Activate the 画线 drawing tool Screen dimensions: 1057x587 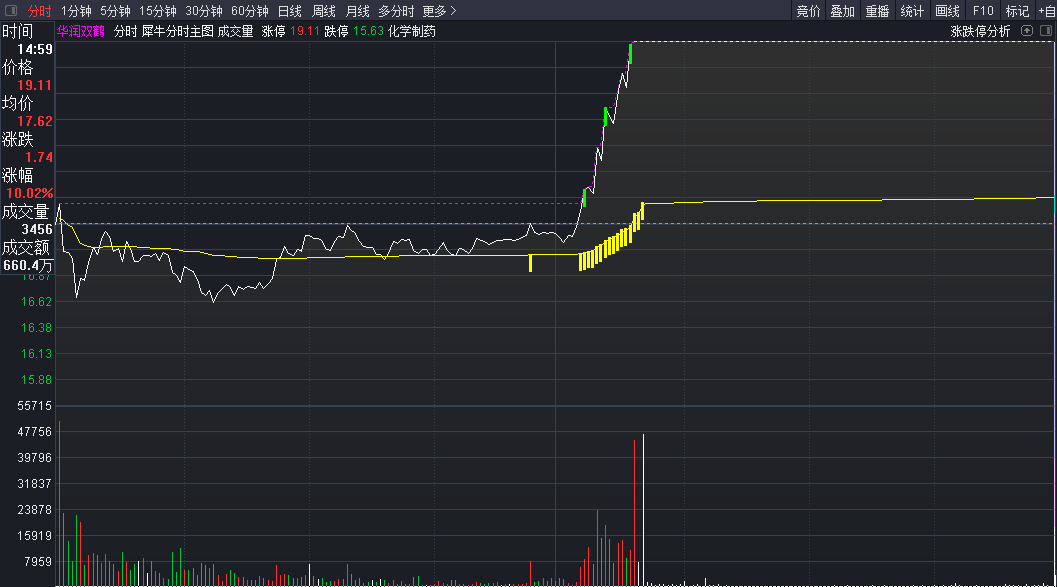click(947, 11)
